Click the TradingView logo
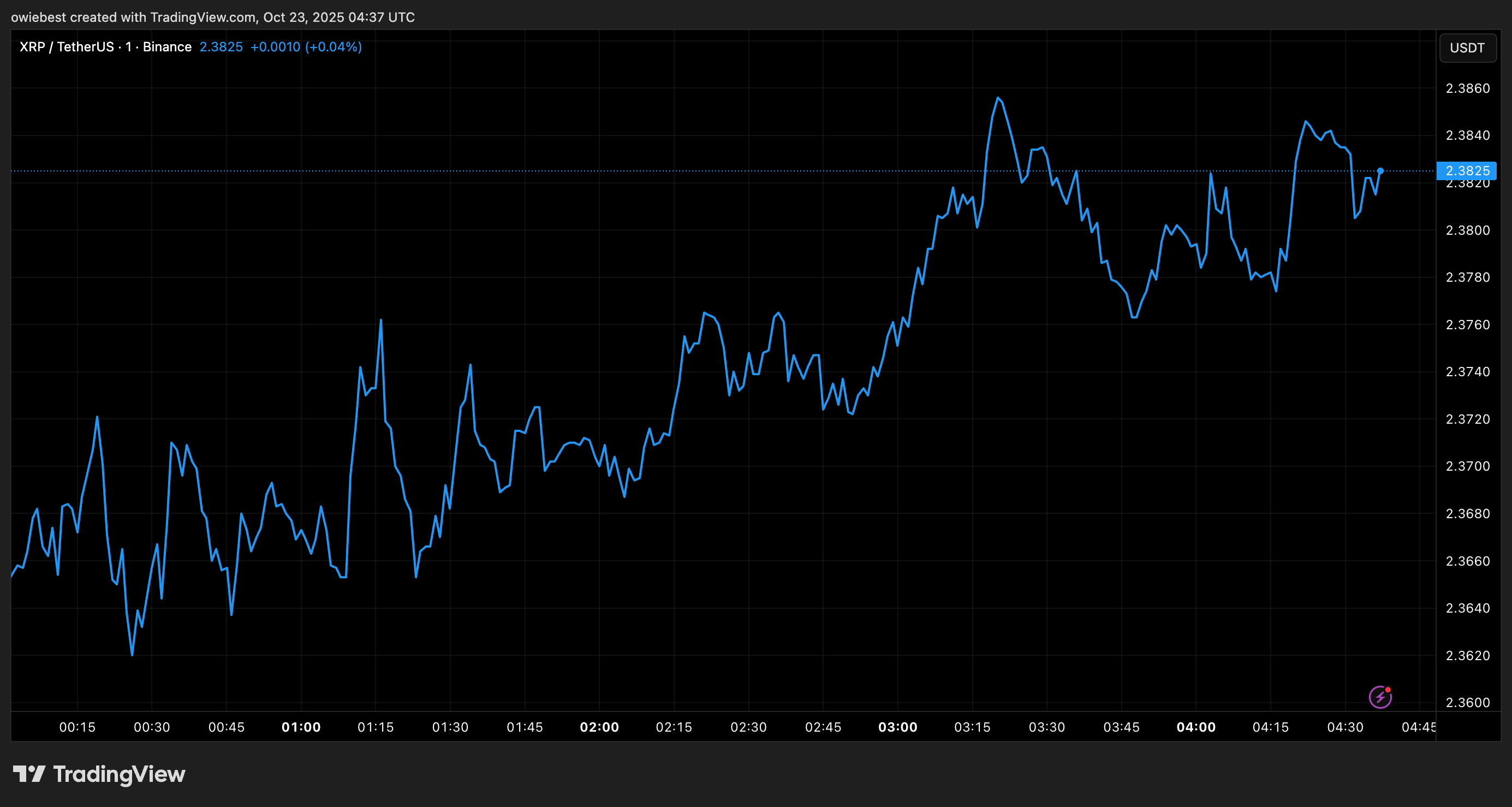Image resolution: width=1512 pixels, height=807 pixels. point(100,774)
